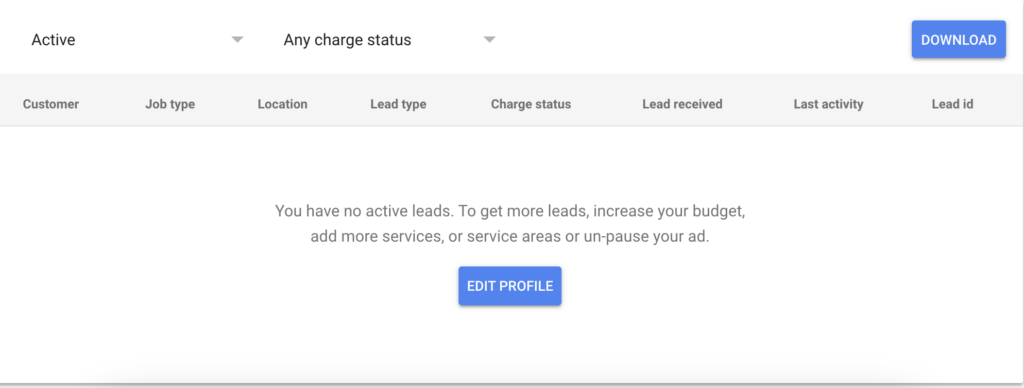Open the Active lead status dropdown
This screenshot has width=1024, height=388.
[137, 40]
